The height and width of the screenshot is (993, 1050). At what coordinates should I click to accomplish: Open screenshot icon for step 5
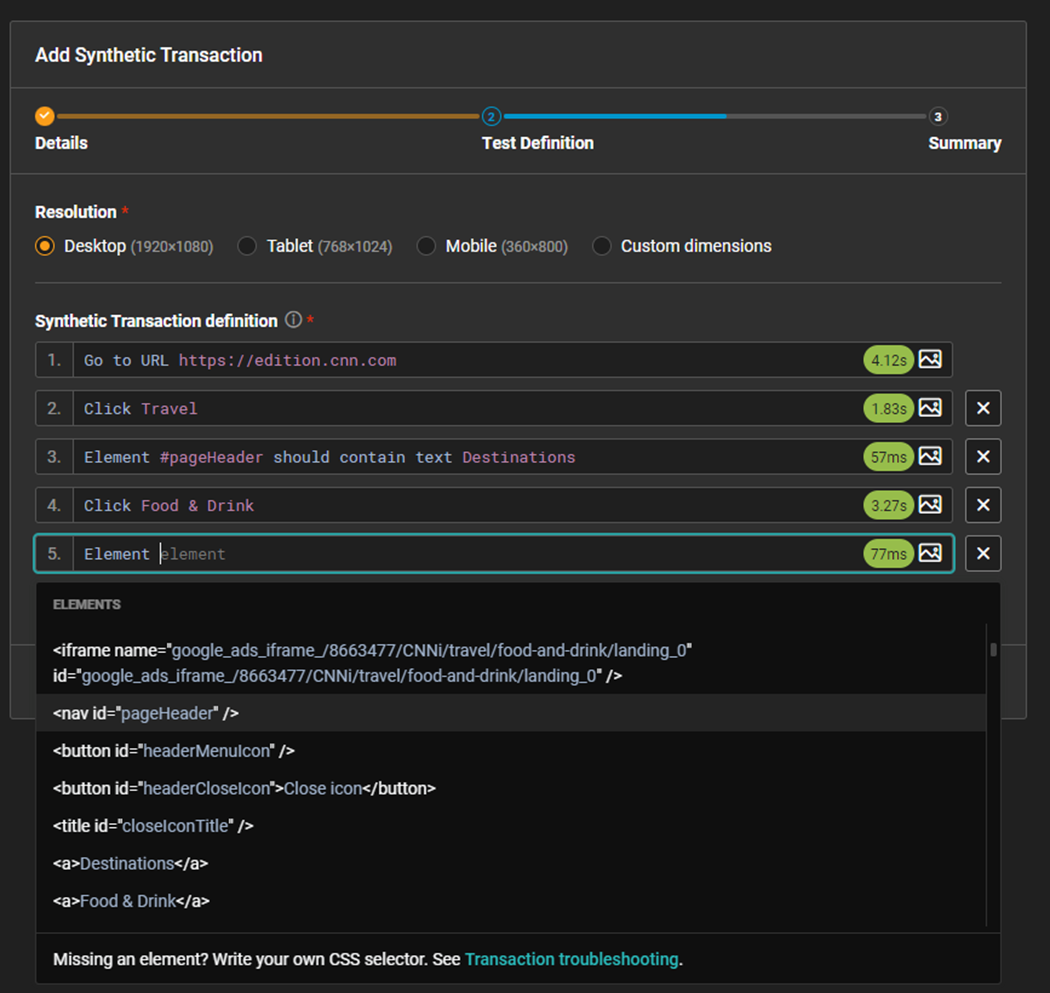(930, 553)
